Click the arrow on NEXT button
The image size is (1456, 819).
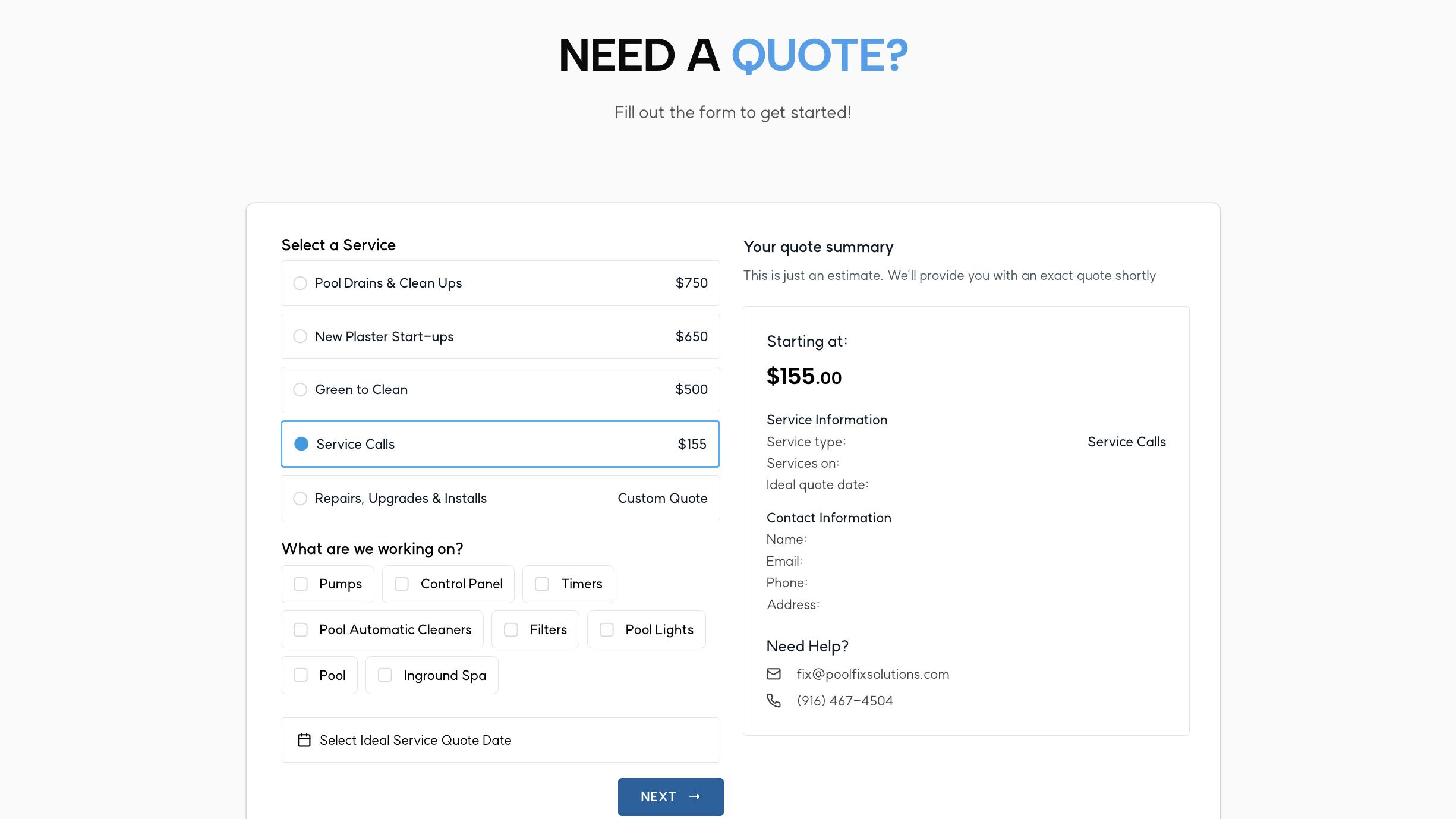pyautogui.click(x=694, y=796)
